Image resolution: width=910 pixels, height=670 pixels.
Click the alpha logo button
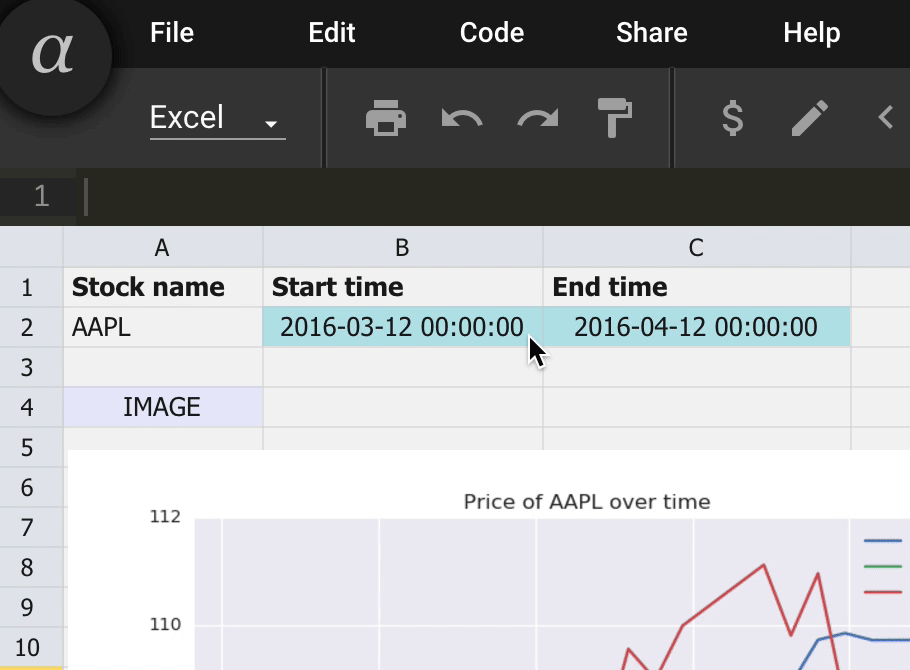coord(53,53)
